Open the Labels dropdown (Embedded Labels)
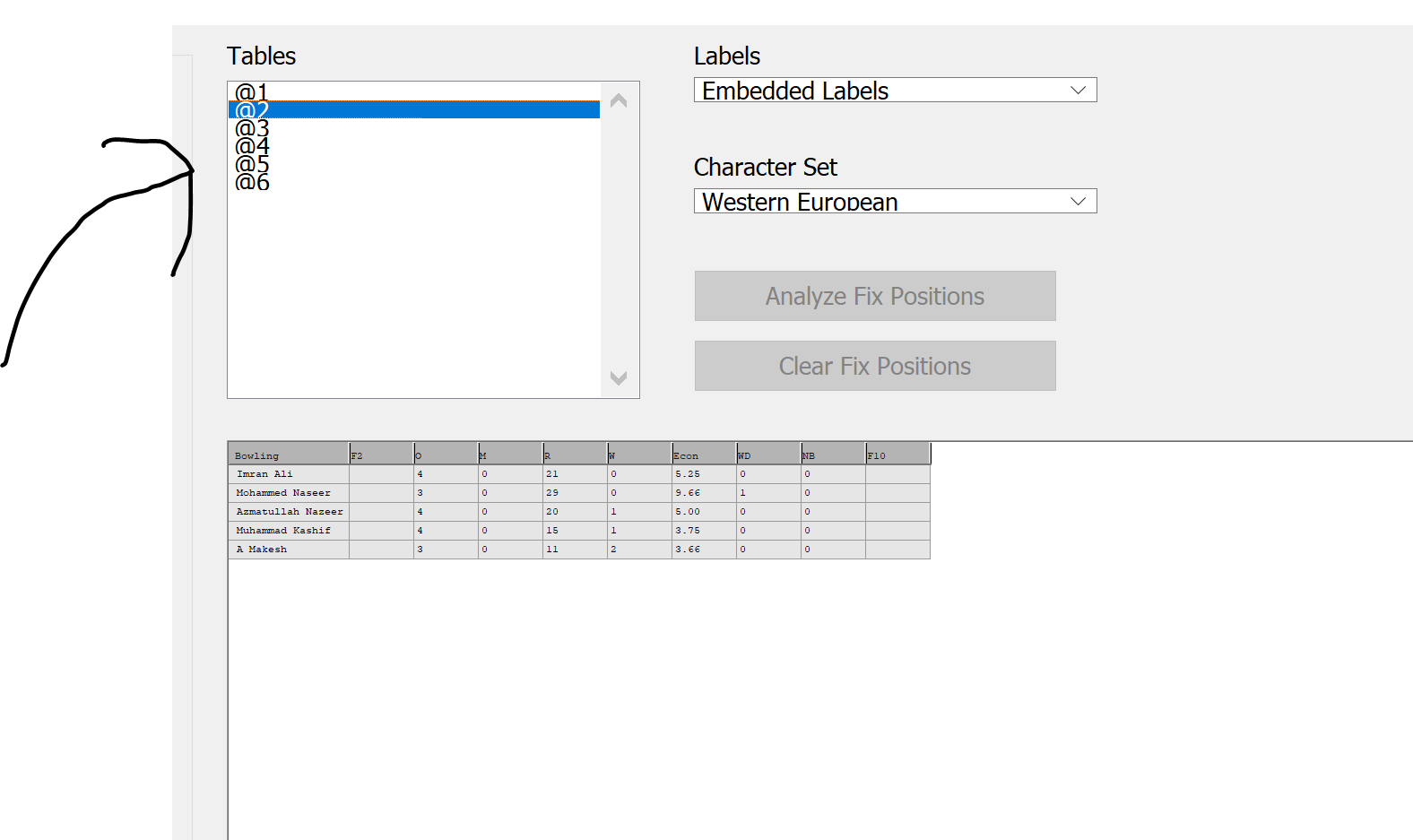 pos(895,91)
